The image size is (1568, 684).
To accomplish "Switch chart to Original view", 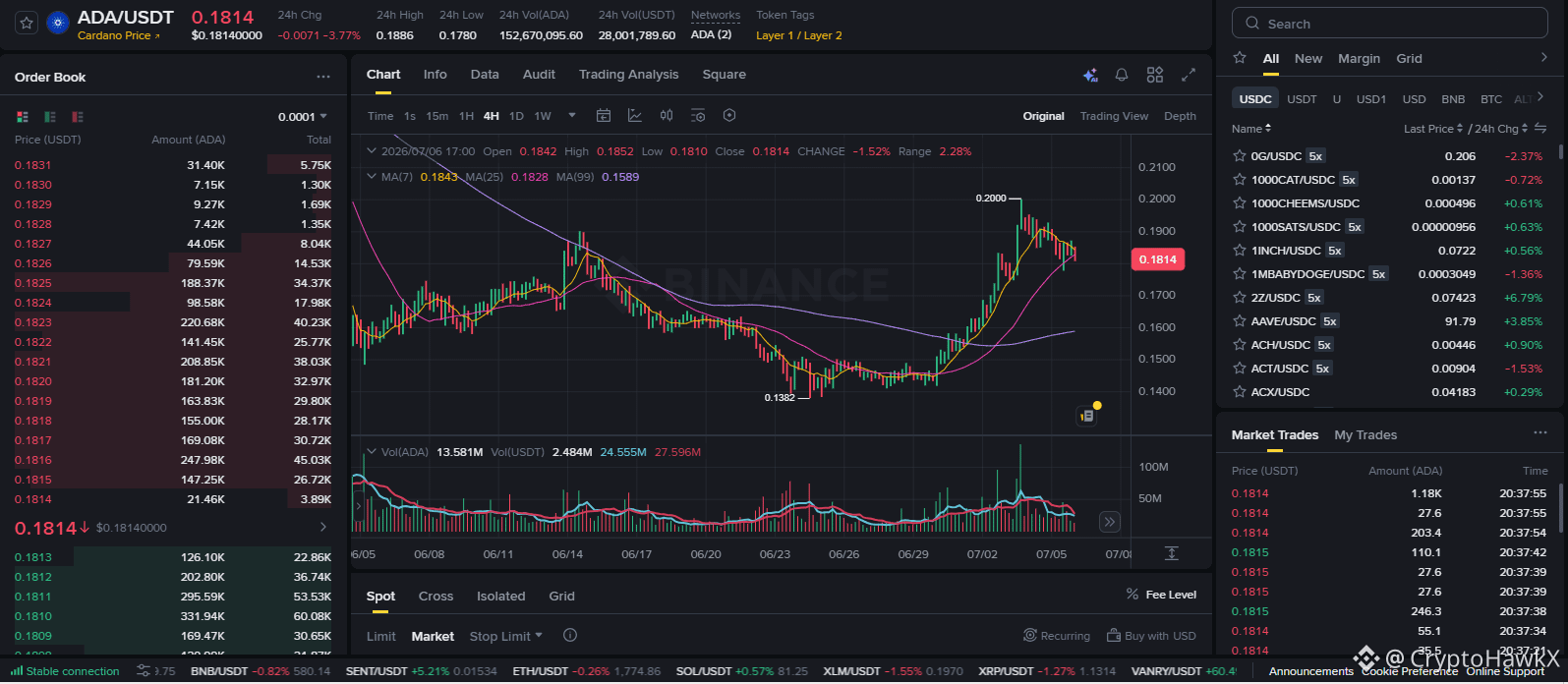I will (x=1043, y=116).
